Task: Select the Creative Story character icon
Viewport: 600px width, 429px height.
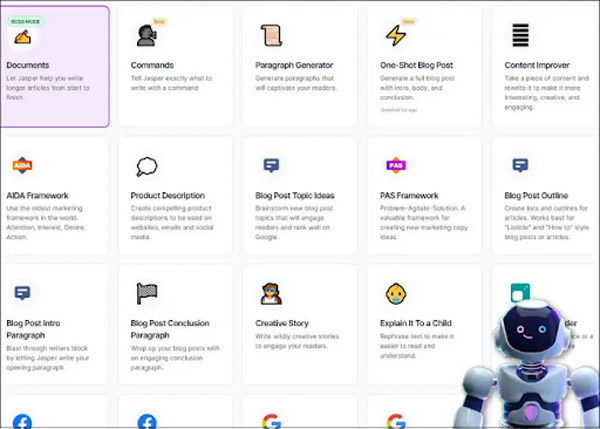Action: pyautogui.click(x=270, y=293)
